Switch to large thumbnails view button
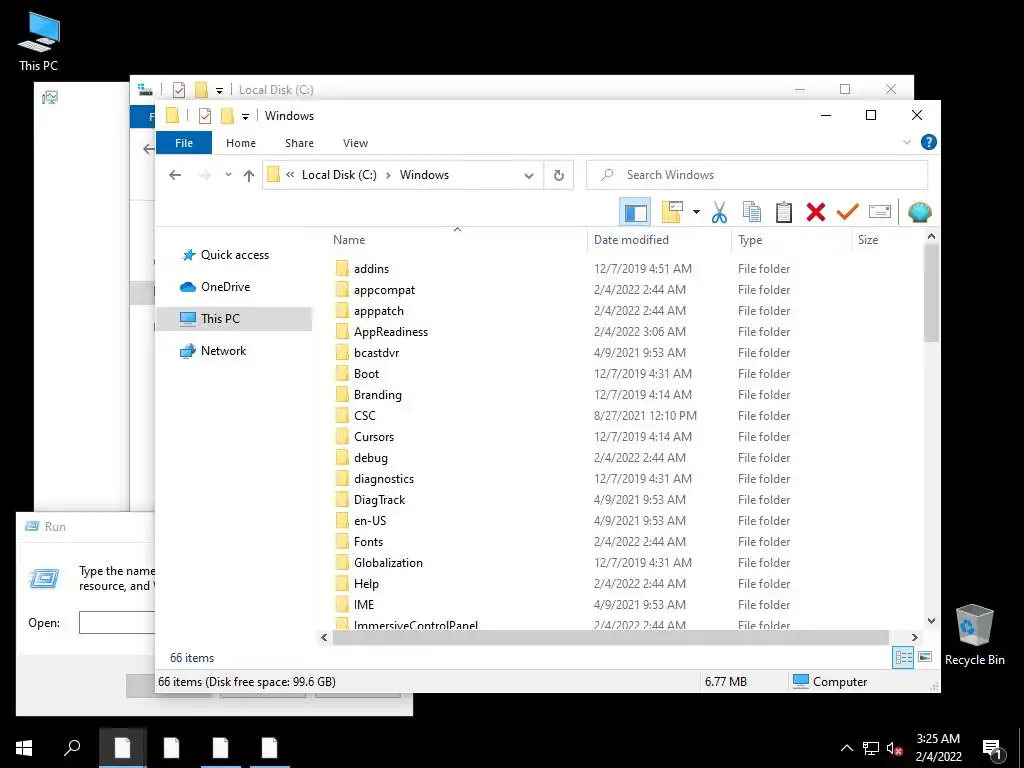The height and width of the screenshot is (768, 1024). [x=925, y=657]
